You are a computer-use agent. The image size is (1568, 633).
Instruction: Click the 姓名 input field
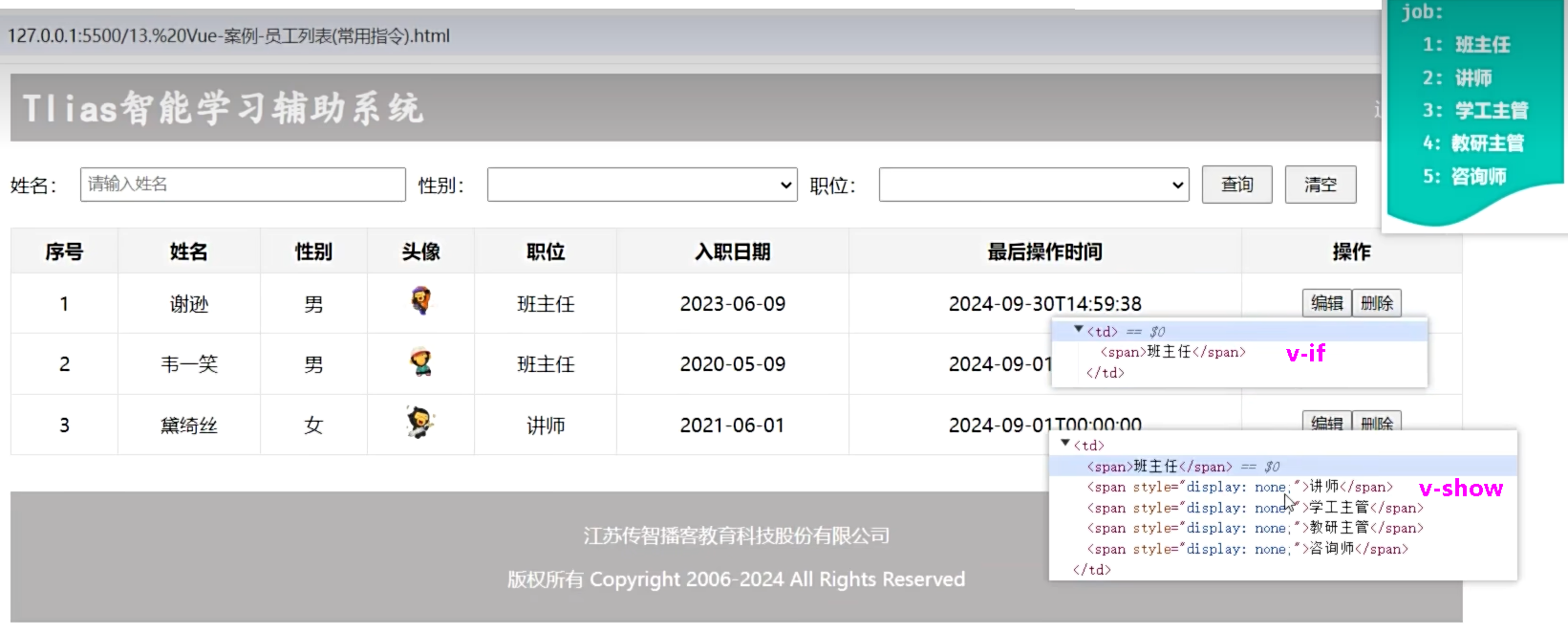coord(243,185)
